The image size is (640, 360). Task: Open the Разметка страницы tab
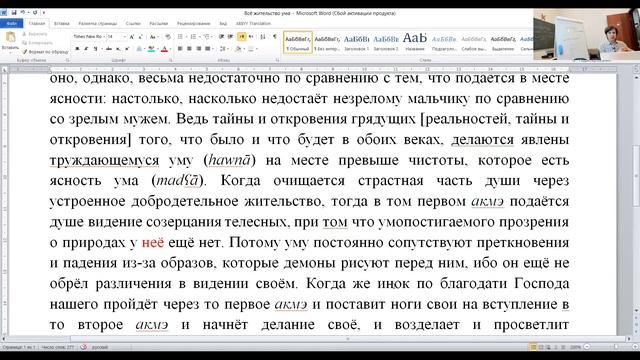click(x=98, y=24)
